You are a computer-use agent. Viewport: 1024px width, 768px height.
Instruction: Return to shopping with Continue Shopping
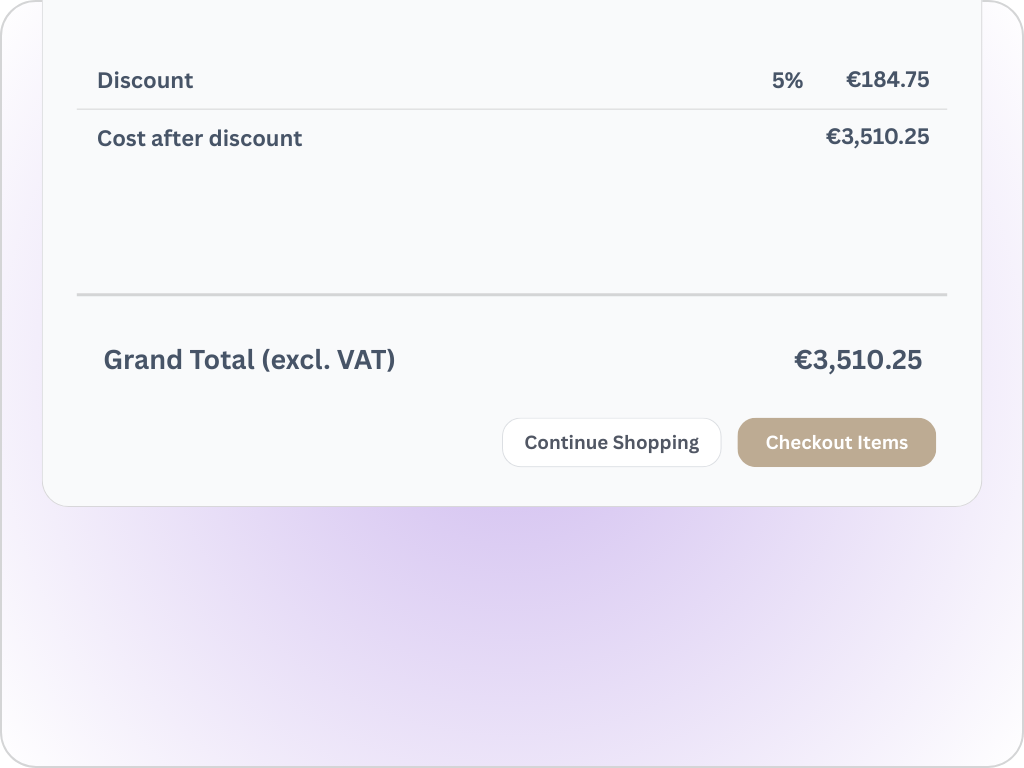click(611, 442)
